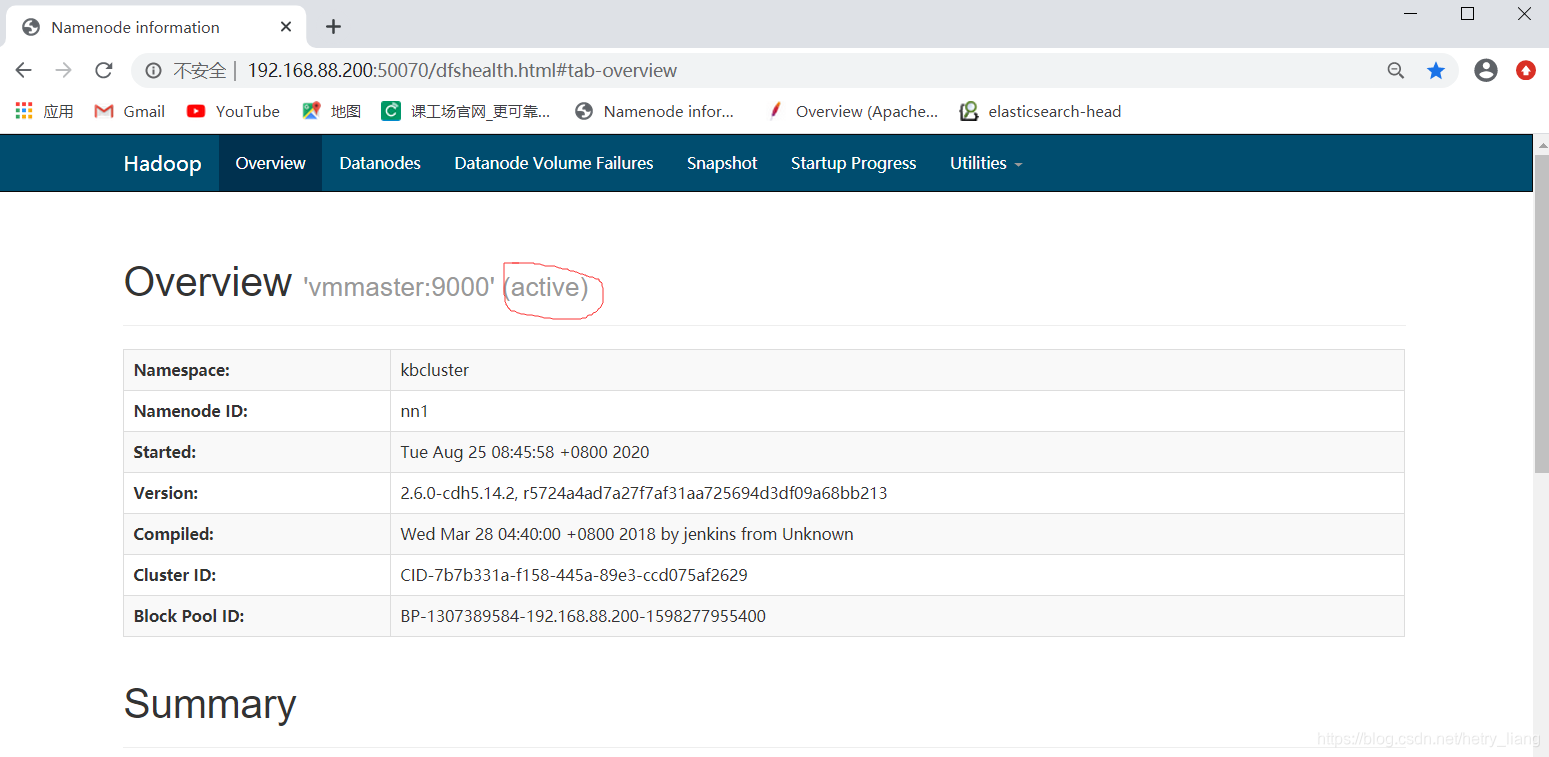Select the Namenode information browser tab

point(155,27)
